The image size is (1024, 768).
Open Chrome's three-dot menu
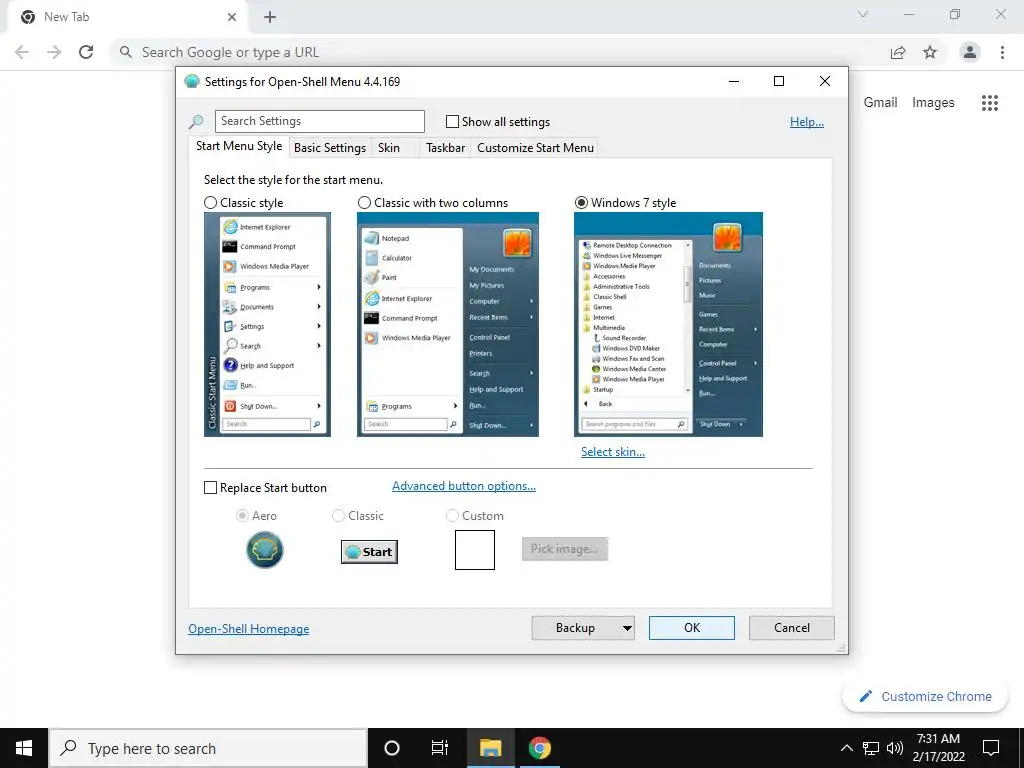coord(1002,52)
